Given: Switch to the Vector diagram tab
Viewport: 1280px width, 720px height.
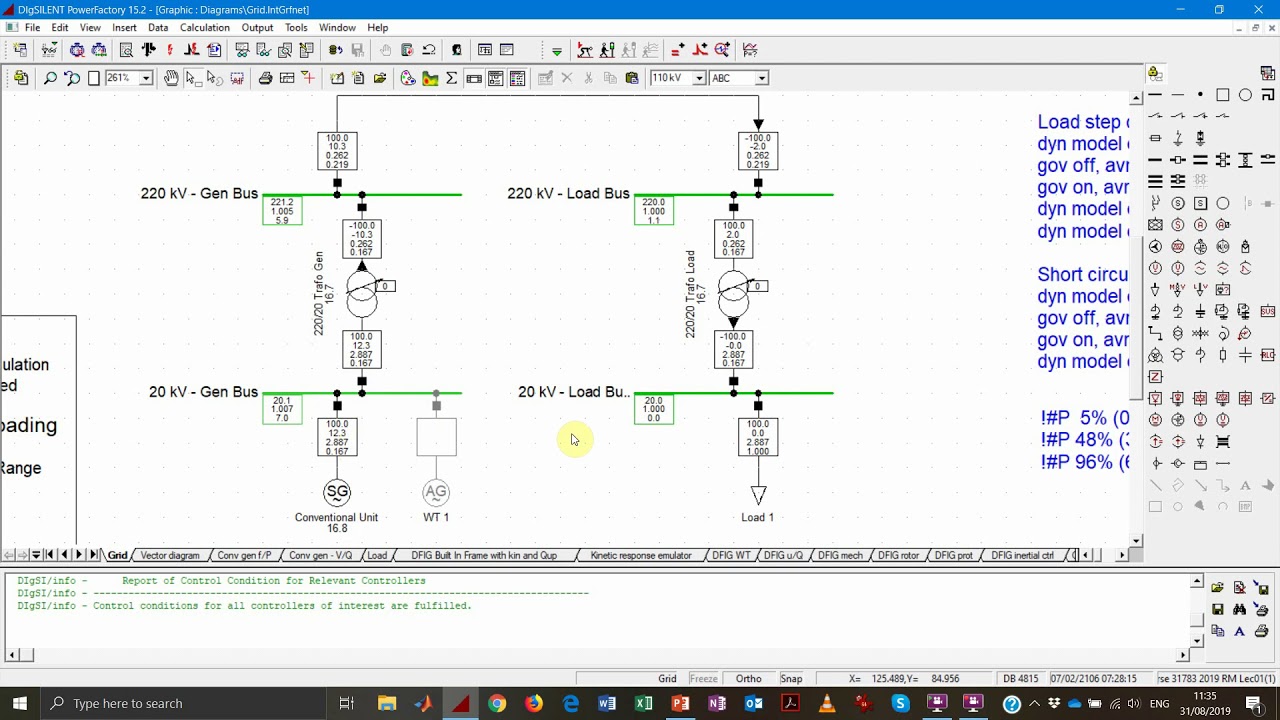Looking at the screenshot, I should tap(170, 555).
